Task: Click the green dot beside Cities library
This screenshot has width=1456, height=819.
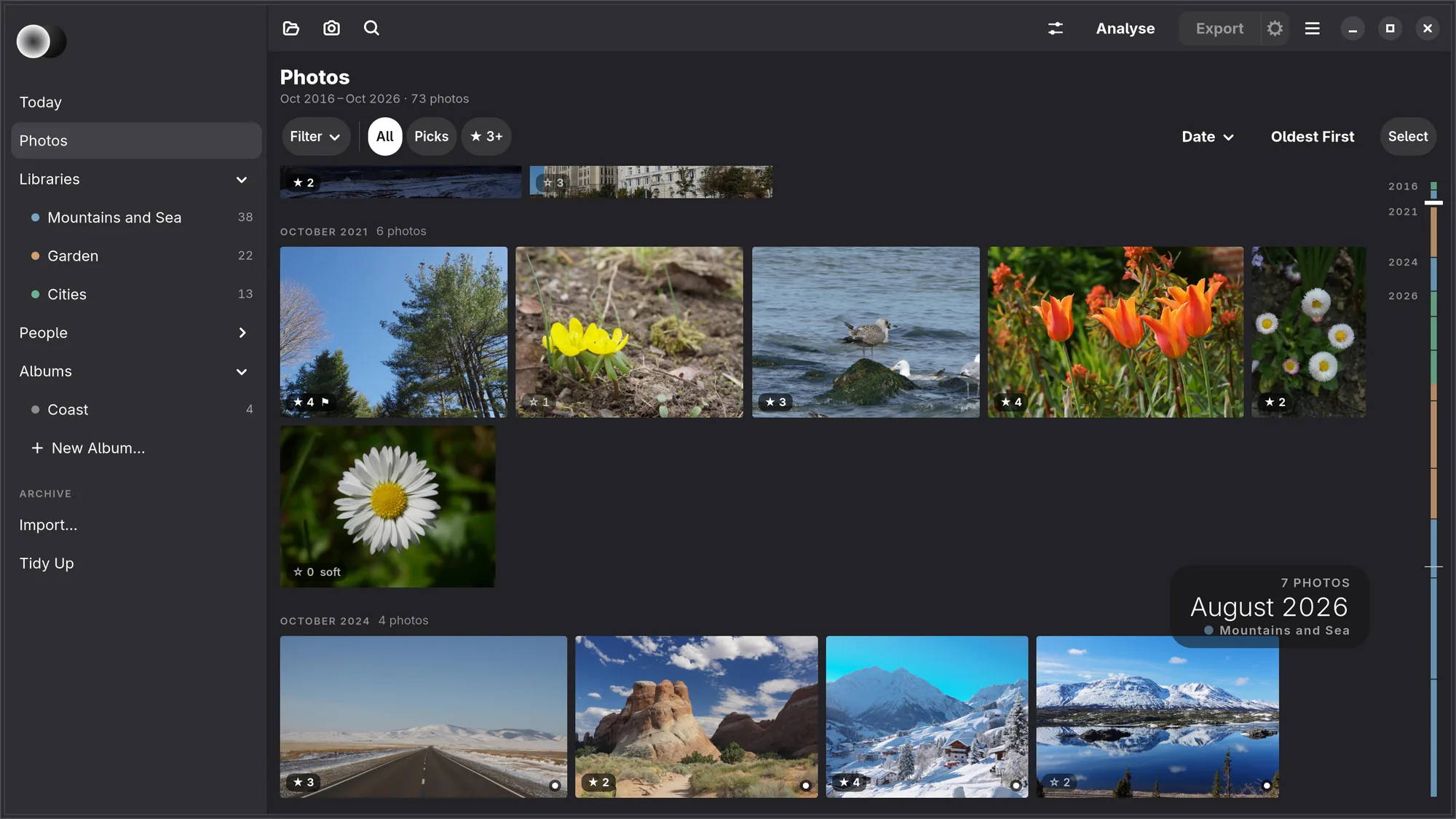Action: click(x=35, y=294)
